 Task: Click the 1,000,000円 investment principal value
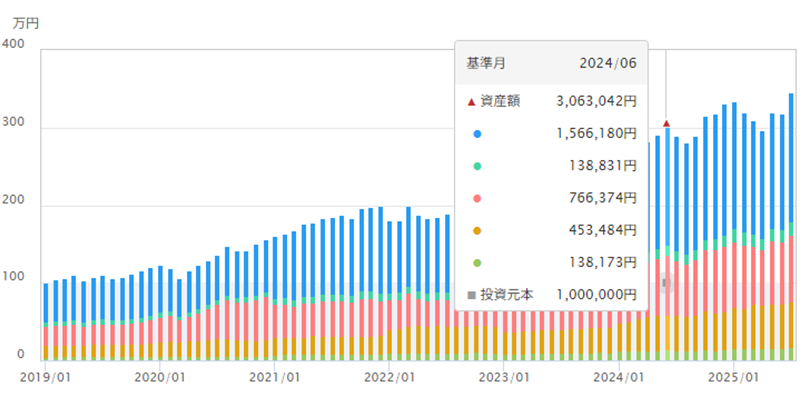click(x=596, y=295)
